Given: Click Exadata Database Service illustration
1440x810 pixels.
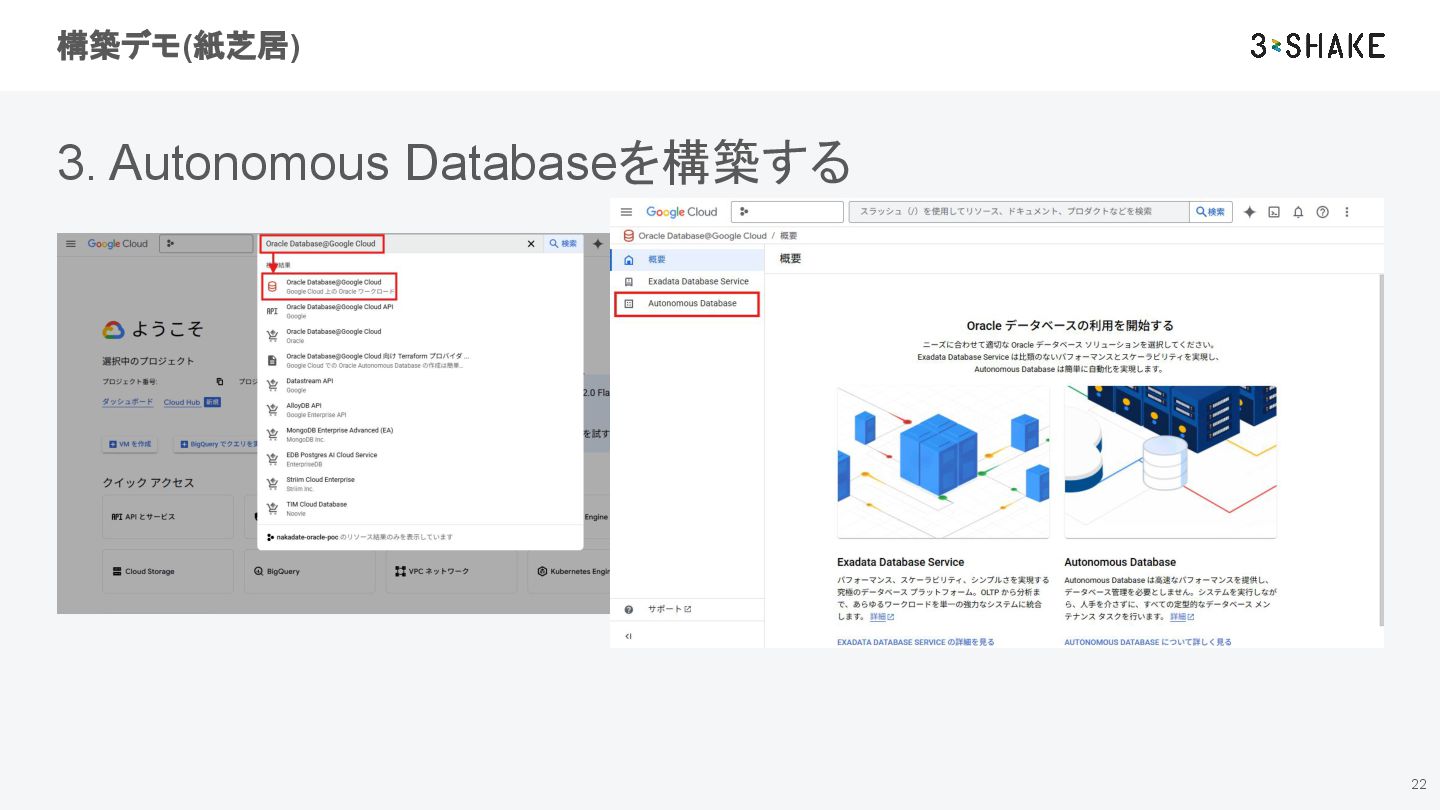Looking at the screenshot, I should click(943, 463).
